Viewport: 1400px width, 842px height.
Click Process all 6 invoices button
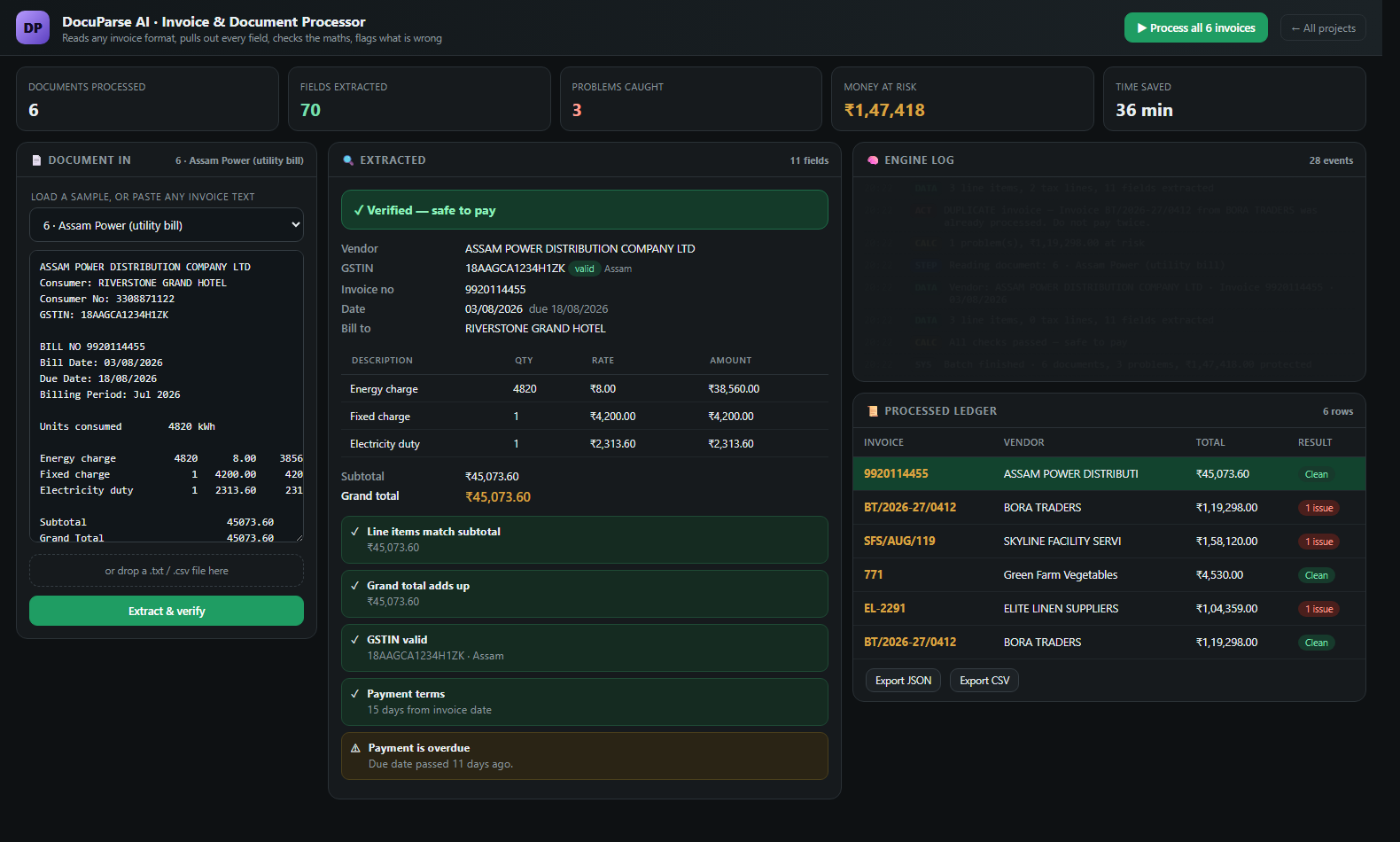pos(1196,27)
